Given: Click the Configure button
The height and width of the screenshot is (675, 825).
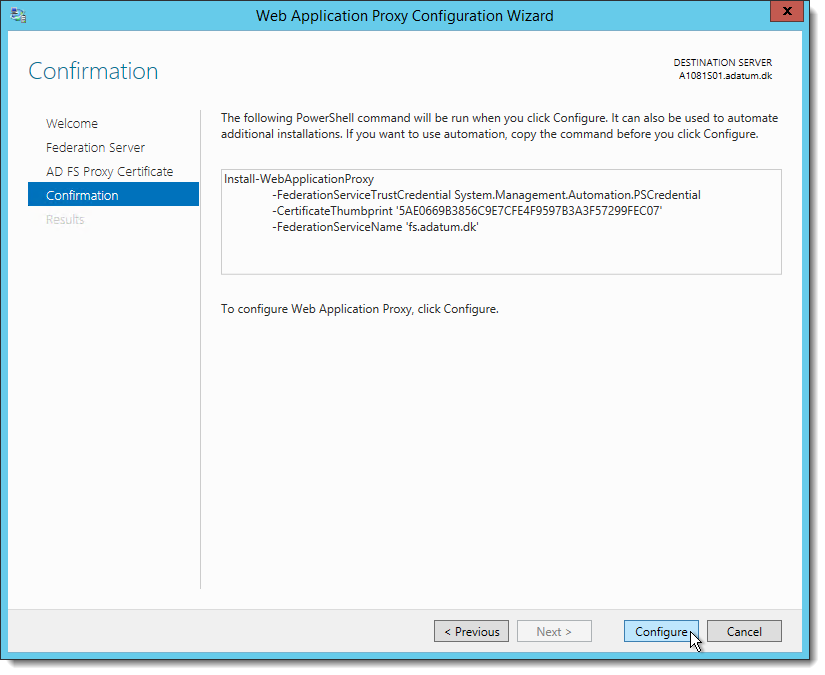Looking at the screenshot, I should coord(661,631).
